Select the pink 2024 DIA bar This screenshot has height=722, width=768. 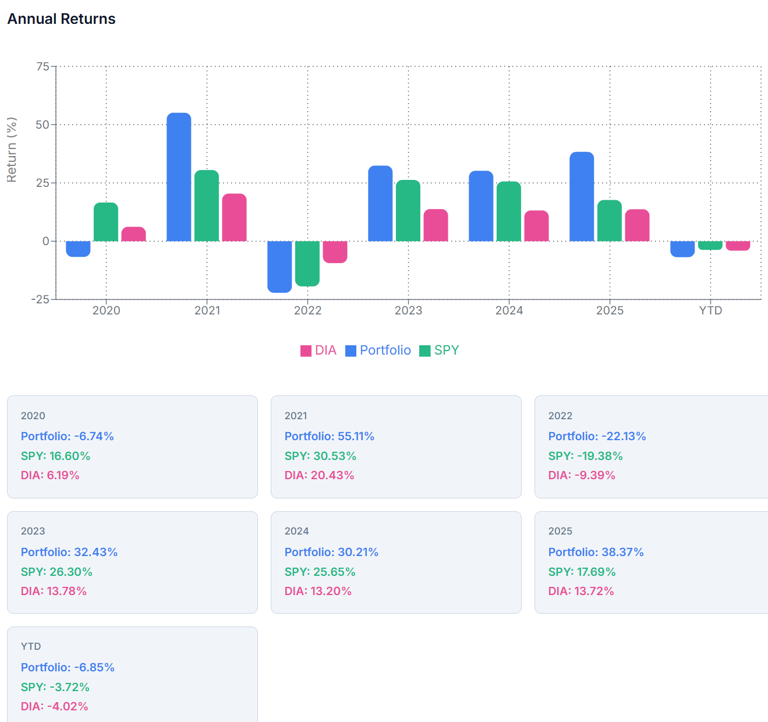pyautogui.click(x=536, y=226)
